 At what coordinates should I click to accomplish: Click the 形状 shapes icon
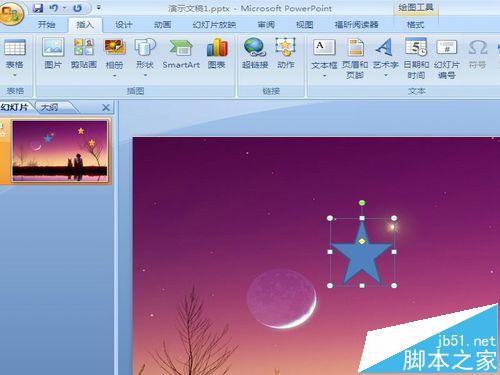click(145, 47)
